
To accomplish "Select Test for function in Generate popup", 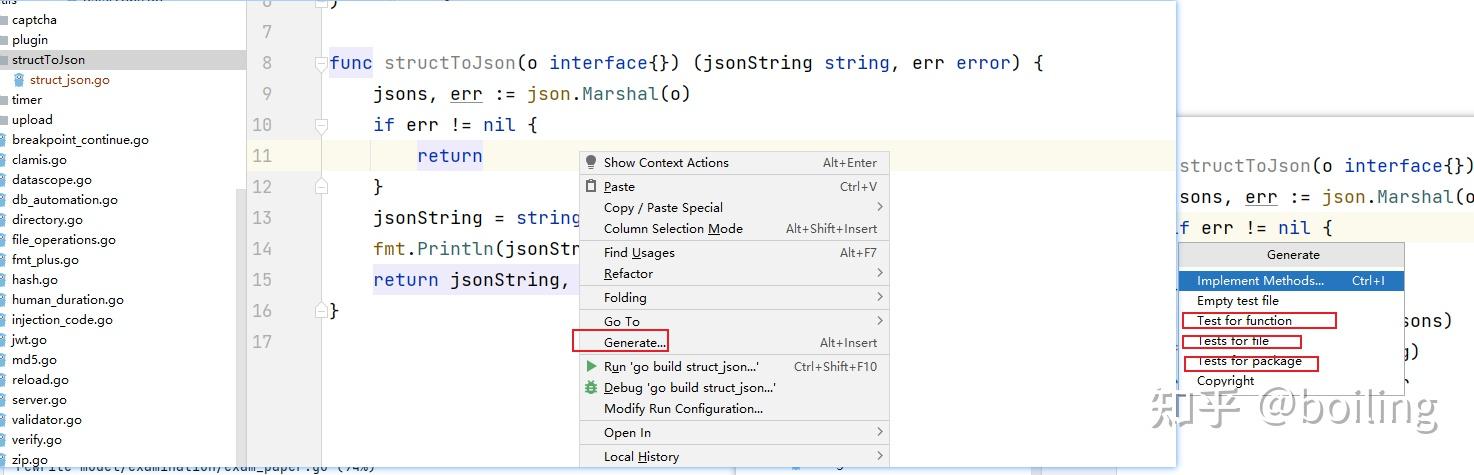I will click(1244, 321).
